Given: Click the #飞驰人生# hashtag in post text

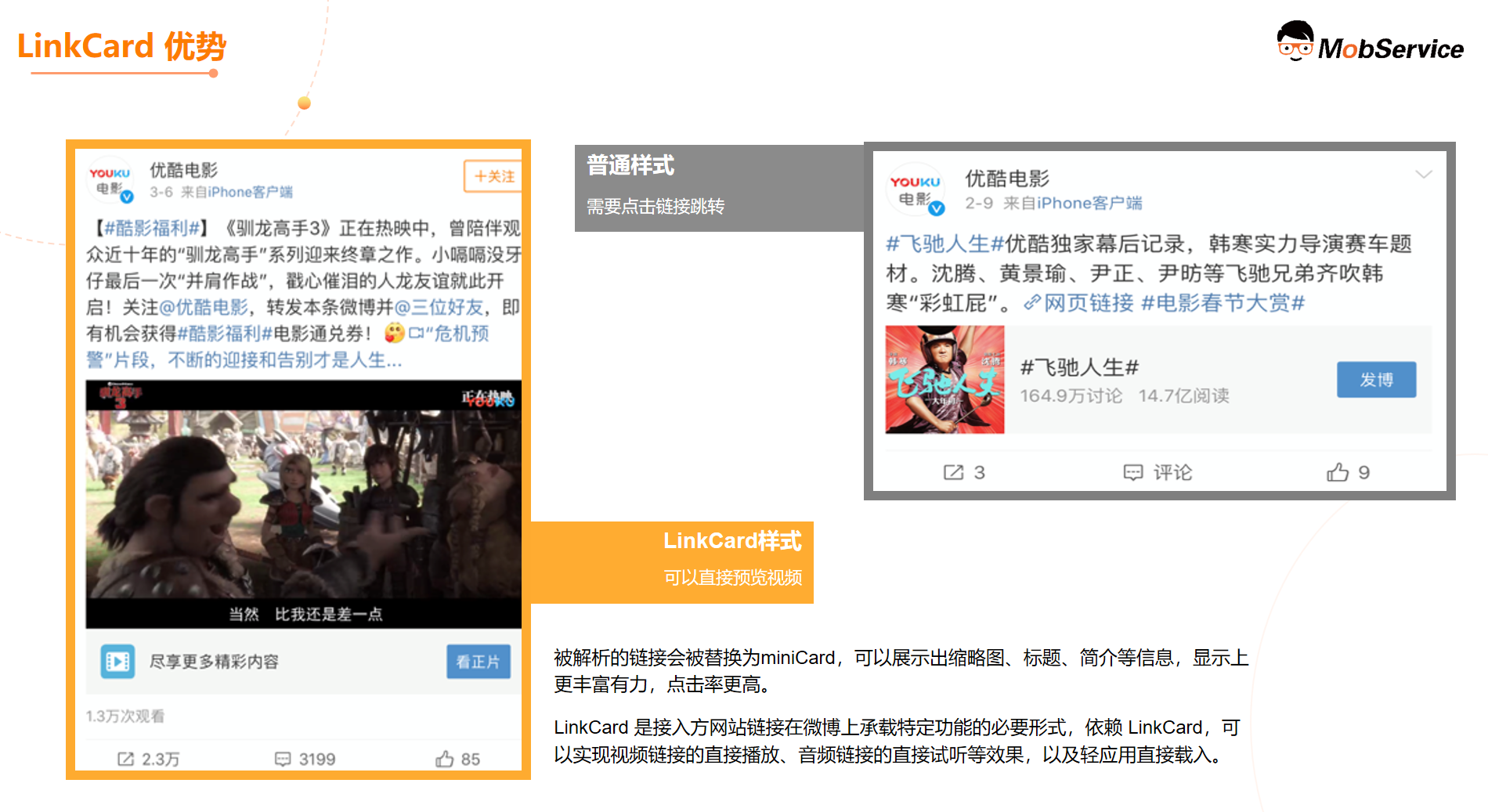Looking at the screenshot, I should (x=945, y=244).
